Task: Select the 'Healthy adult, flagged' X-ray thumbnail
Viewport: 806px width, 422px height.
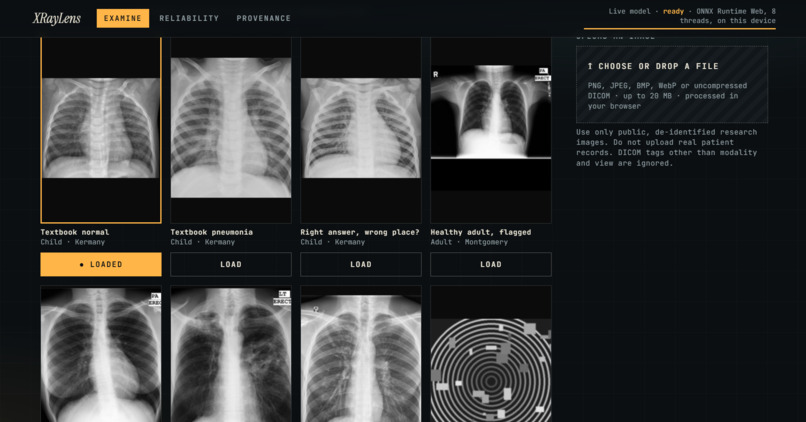Action: [491, 130]
